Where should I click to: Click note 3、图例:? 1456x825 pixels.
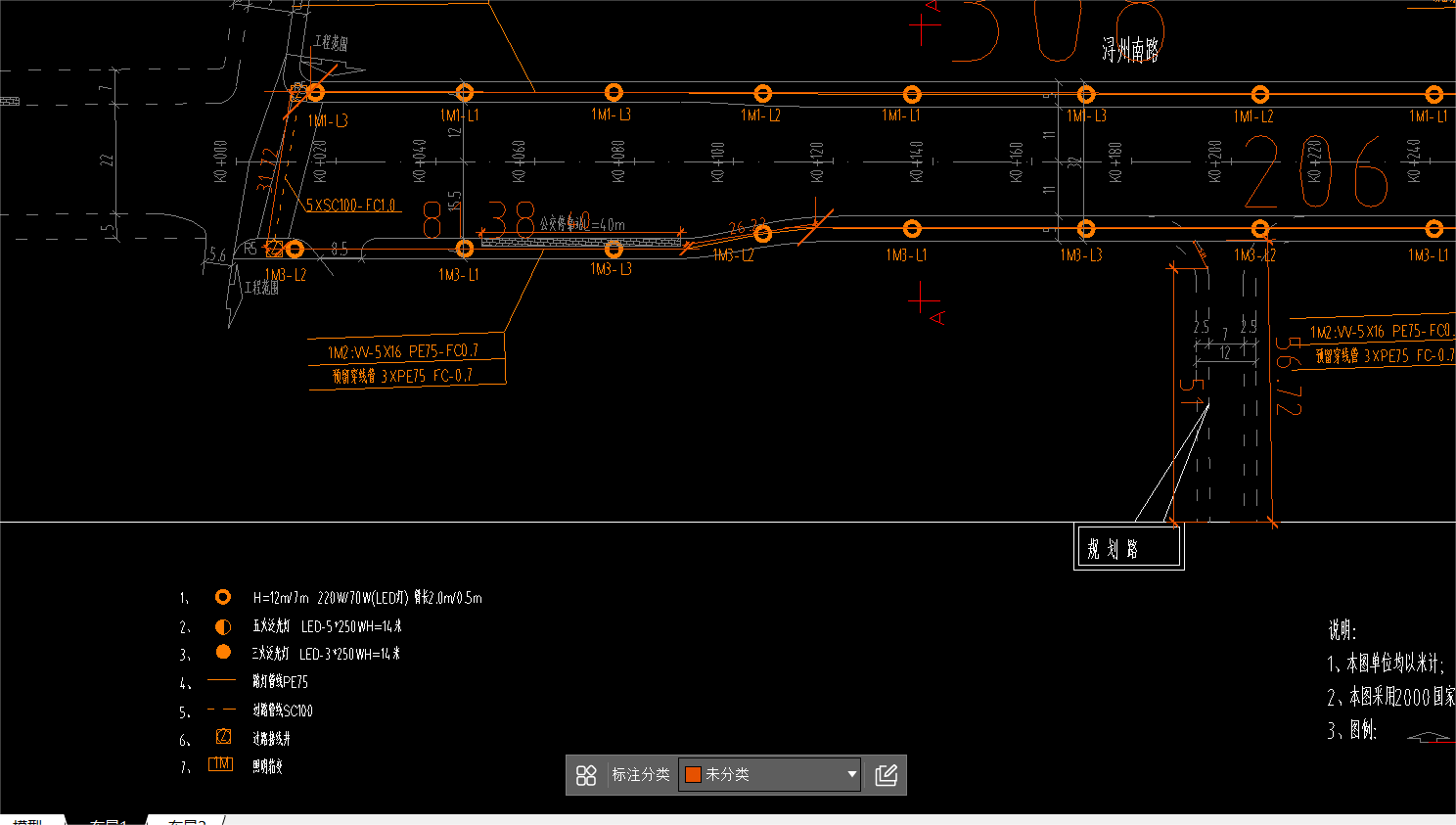(1352, 730)
